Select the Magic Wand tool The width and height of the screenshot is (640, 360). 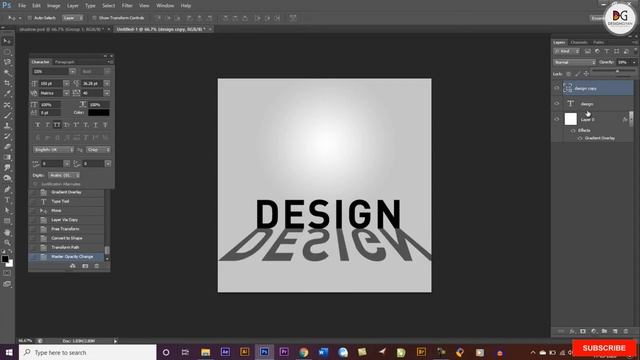pos(7,73)
